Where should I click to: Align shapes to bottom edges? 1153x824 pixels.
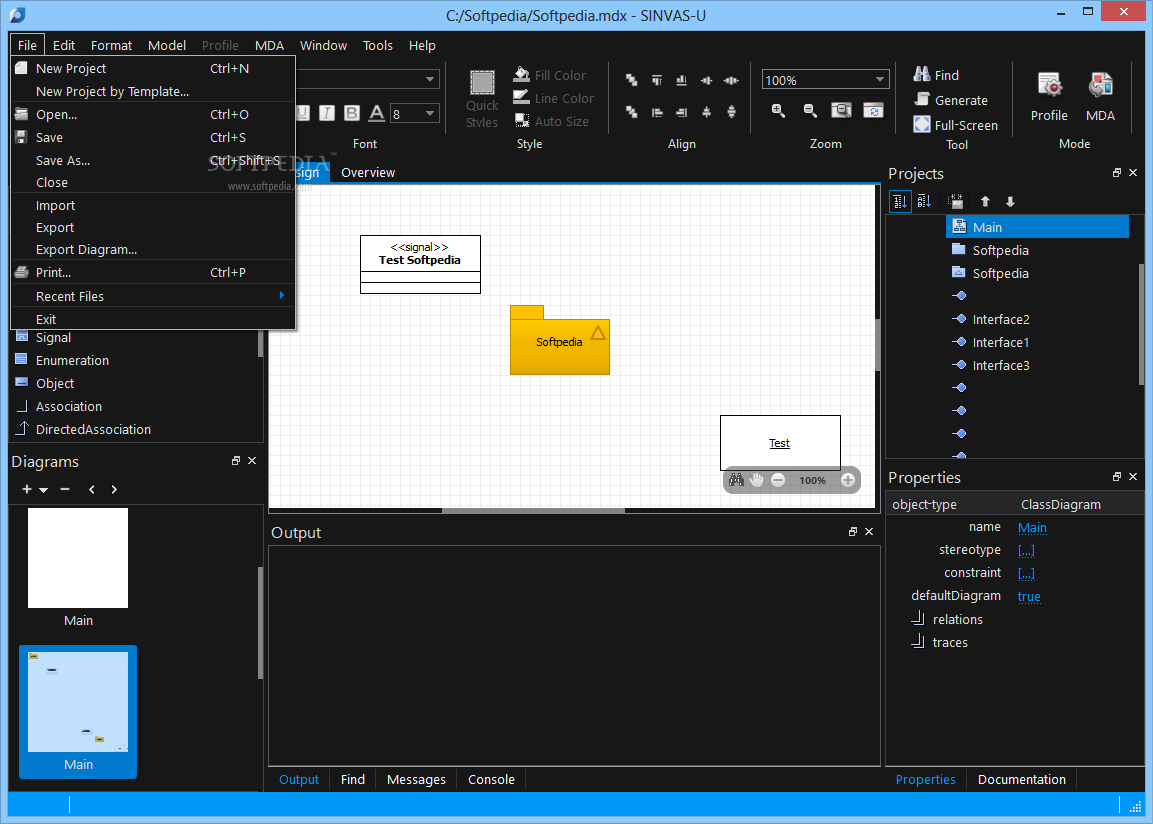point(682,80)
